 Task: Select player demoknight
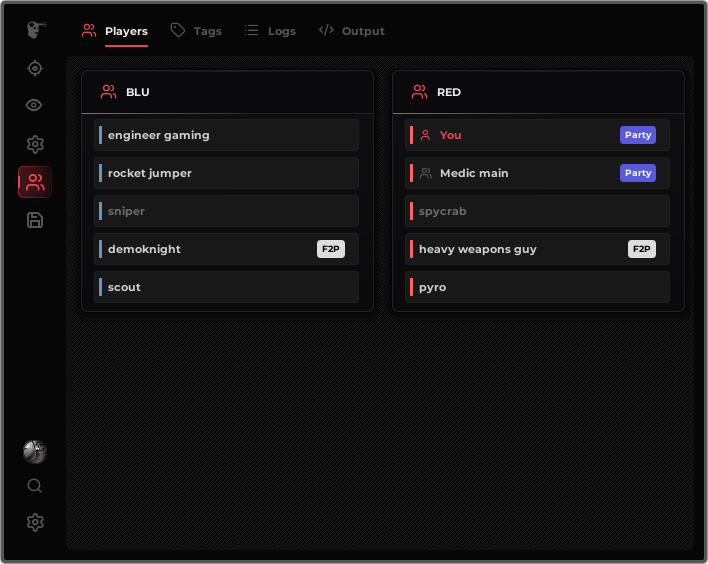227,249
